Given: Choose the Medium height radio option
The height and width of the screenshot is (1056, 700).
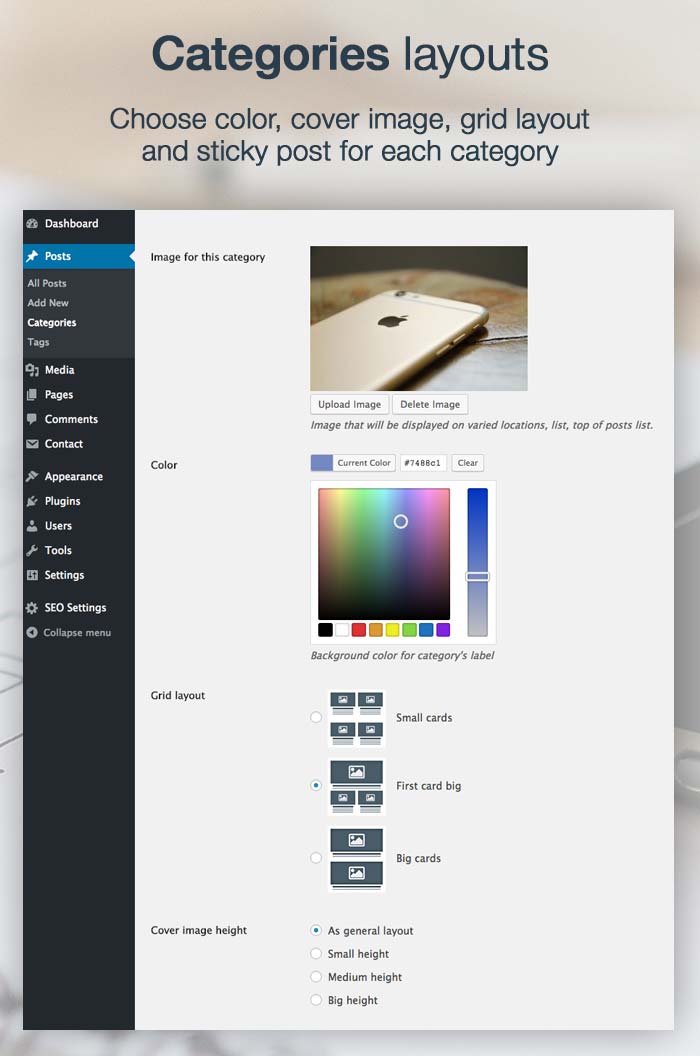Looking at the screenshot, I should tap(316, 977).
